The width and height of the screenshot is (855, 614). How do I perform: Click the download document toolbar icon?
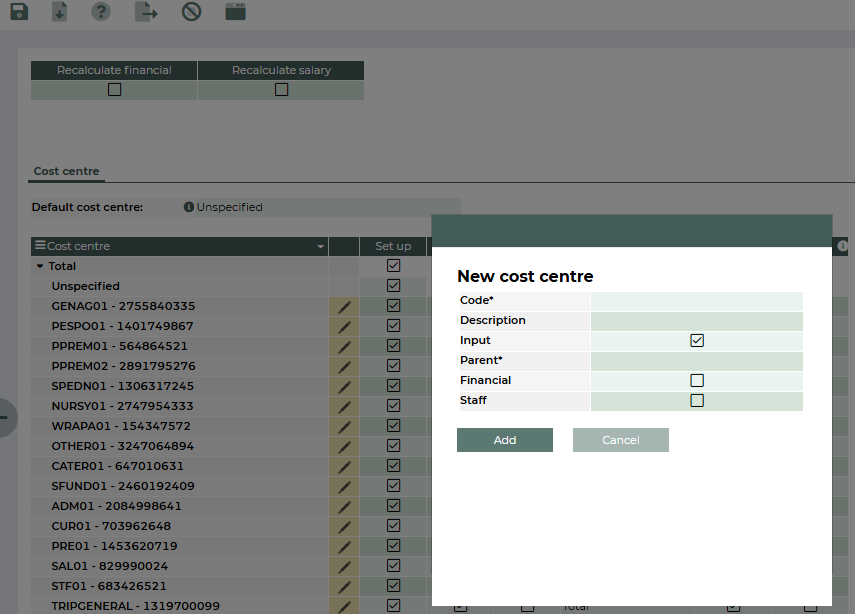coord(60,12)
